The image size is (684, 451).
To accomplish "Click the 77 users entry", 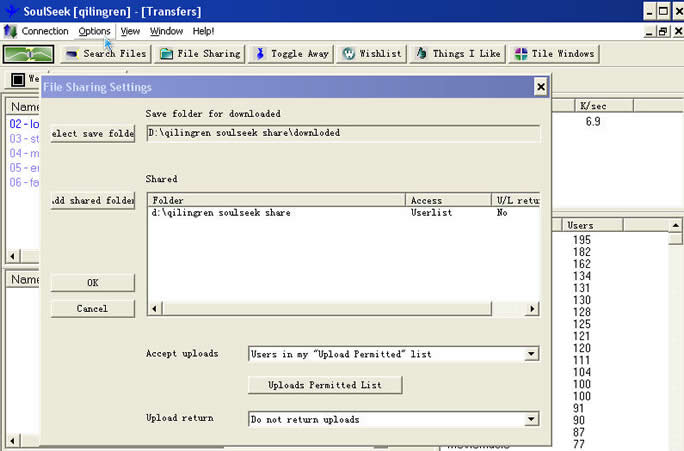I will coord(579,444).
